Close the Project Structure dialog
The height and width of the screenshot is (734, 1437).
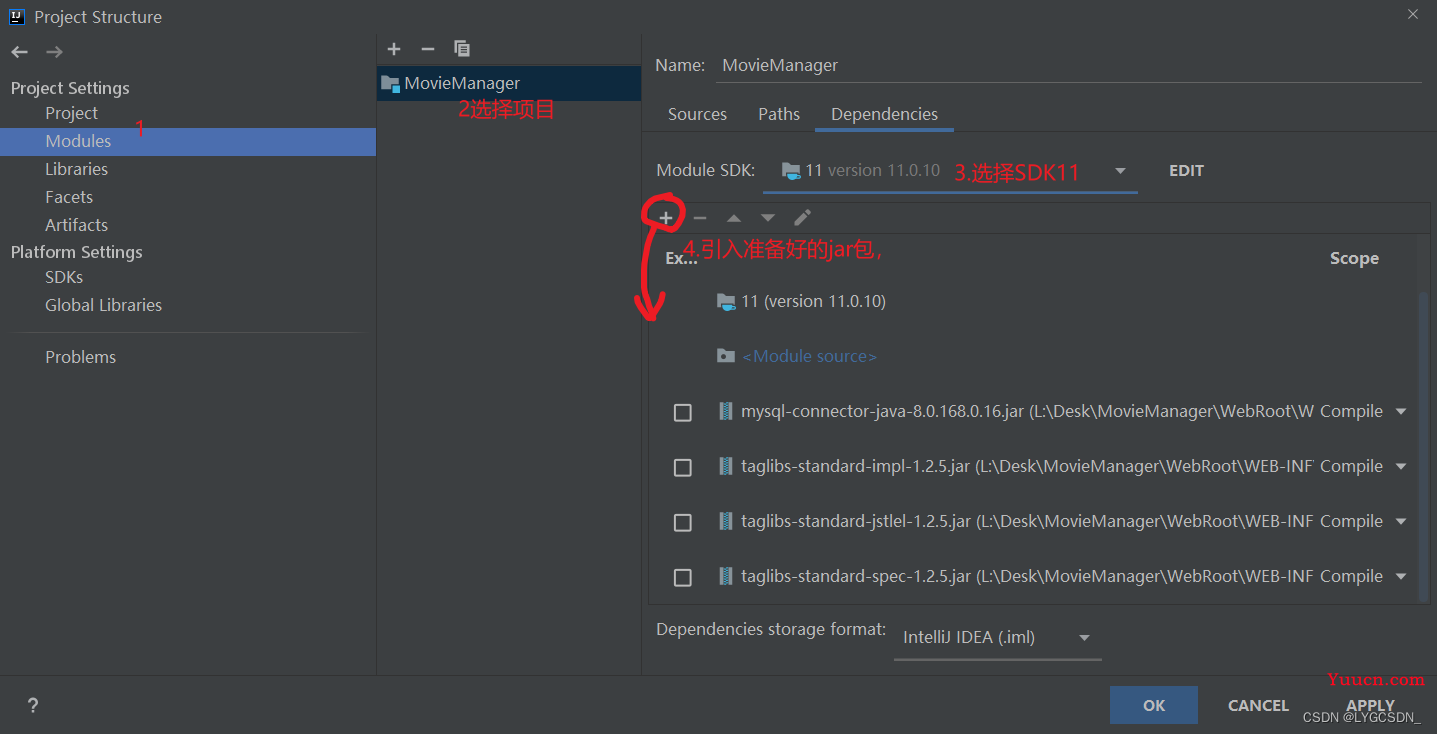point(1413,14)
